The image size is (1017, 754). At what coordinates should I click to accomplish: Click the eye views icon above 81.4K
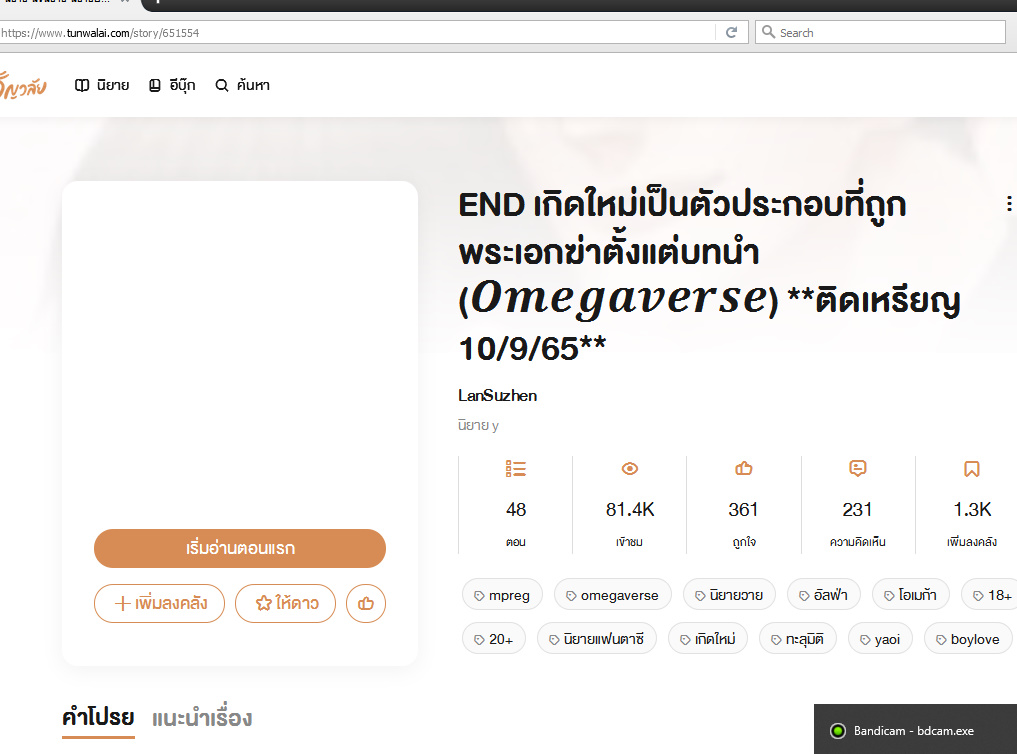[x=630, y=468]
